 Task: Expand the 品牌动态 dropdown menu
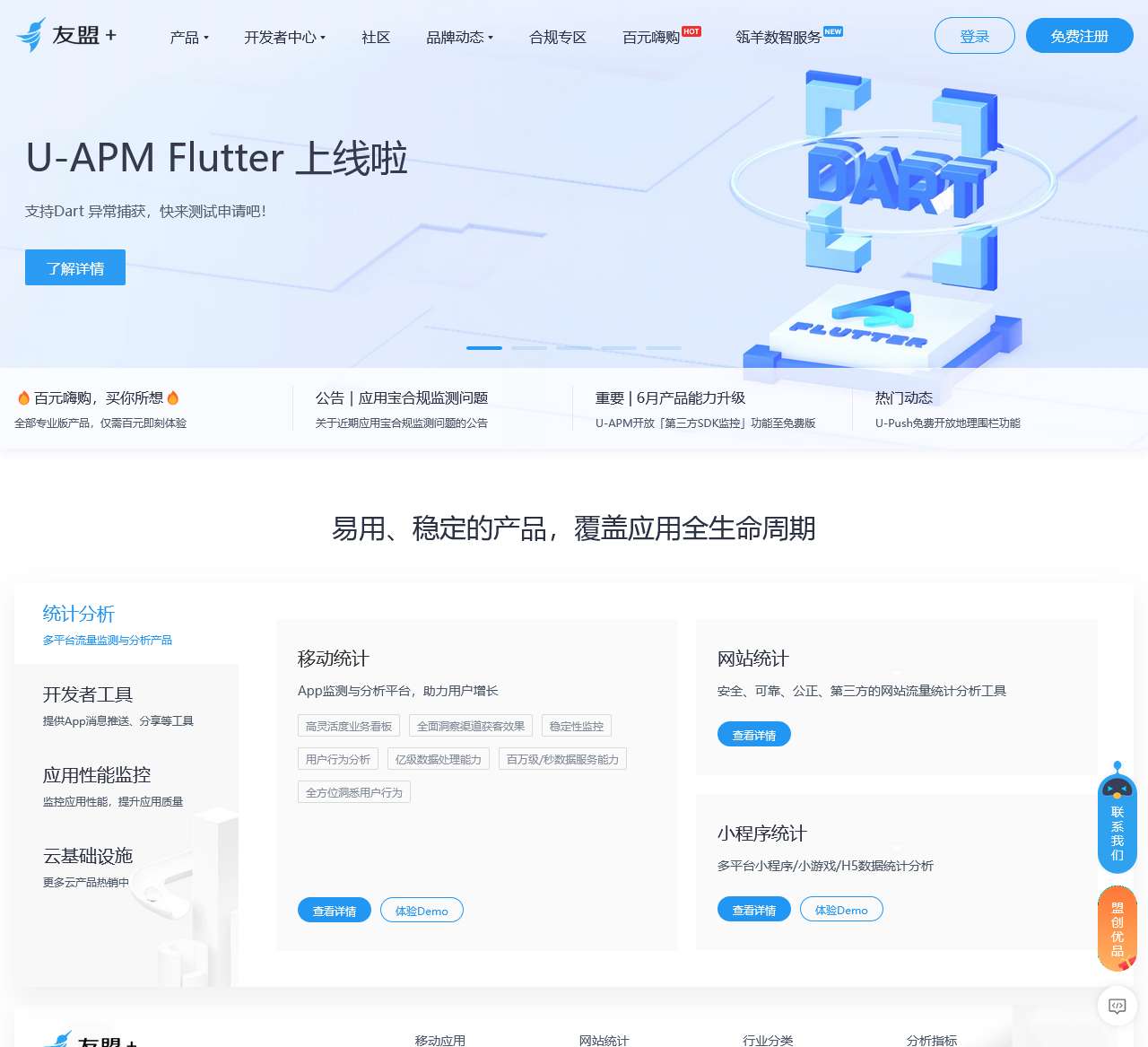(460, 37)
